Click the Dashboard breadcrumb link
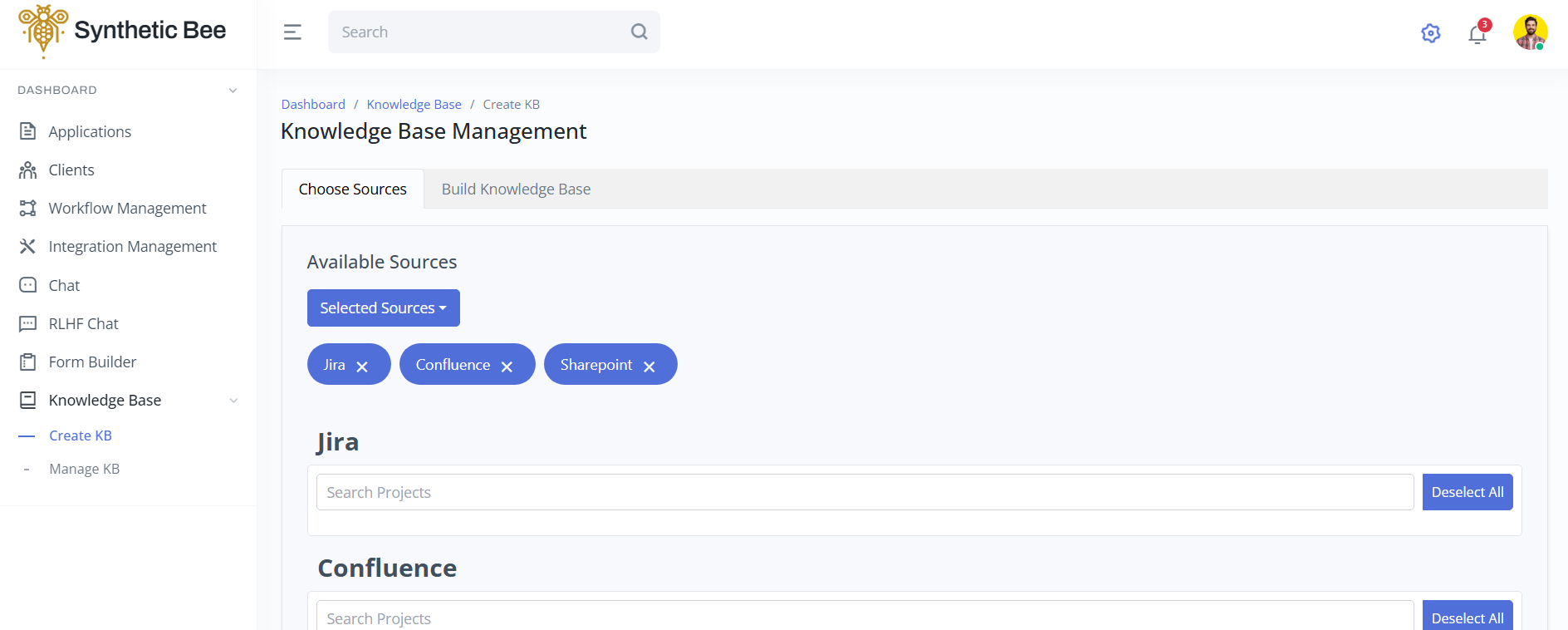Viewport: 1568px width, 630px height. (x=313, y=104)
